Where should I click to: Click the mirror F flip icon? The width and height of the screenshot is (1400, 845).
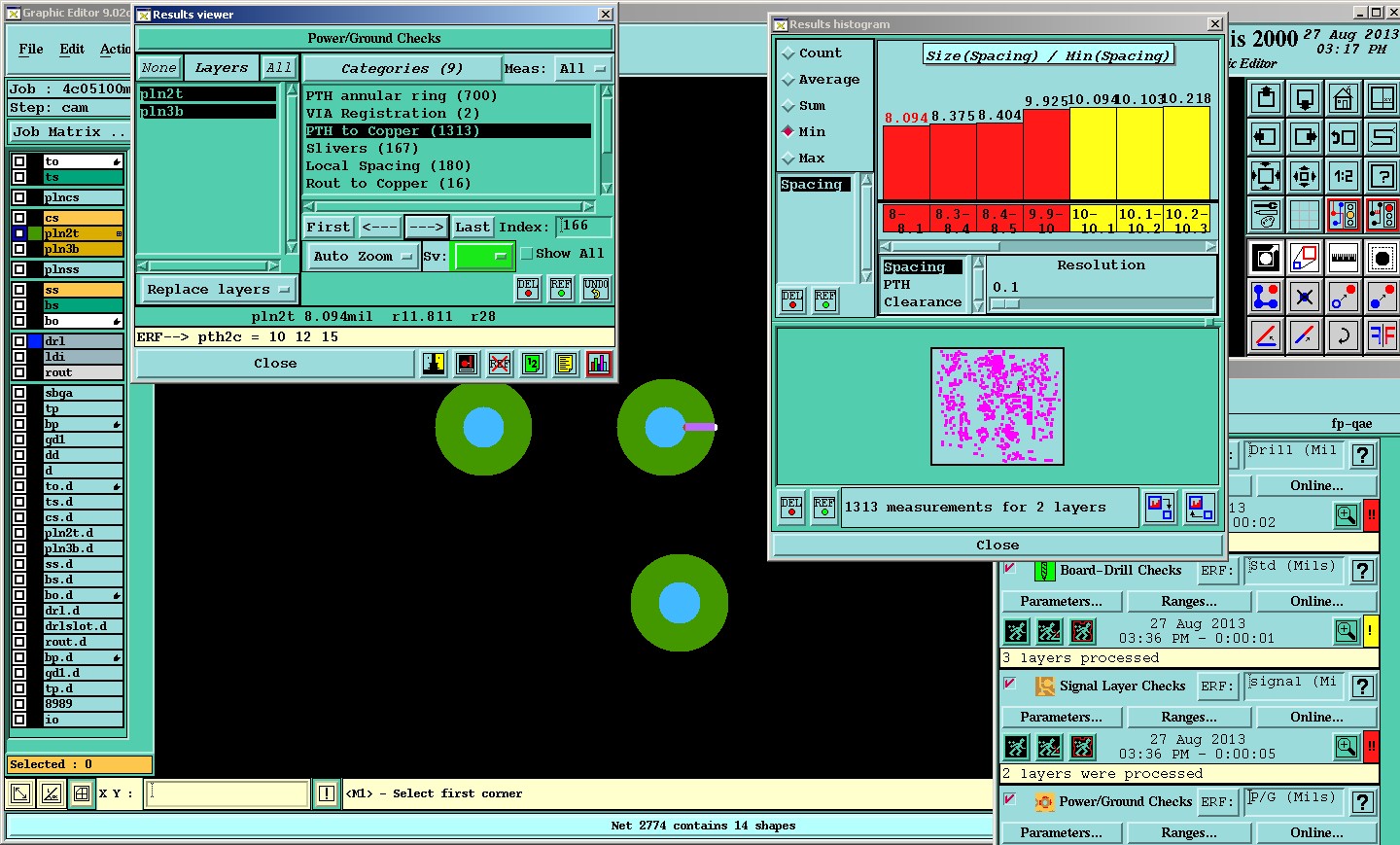click(1382, 335)
